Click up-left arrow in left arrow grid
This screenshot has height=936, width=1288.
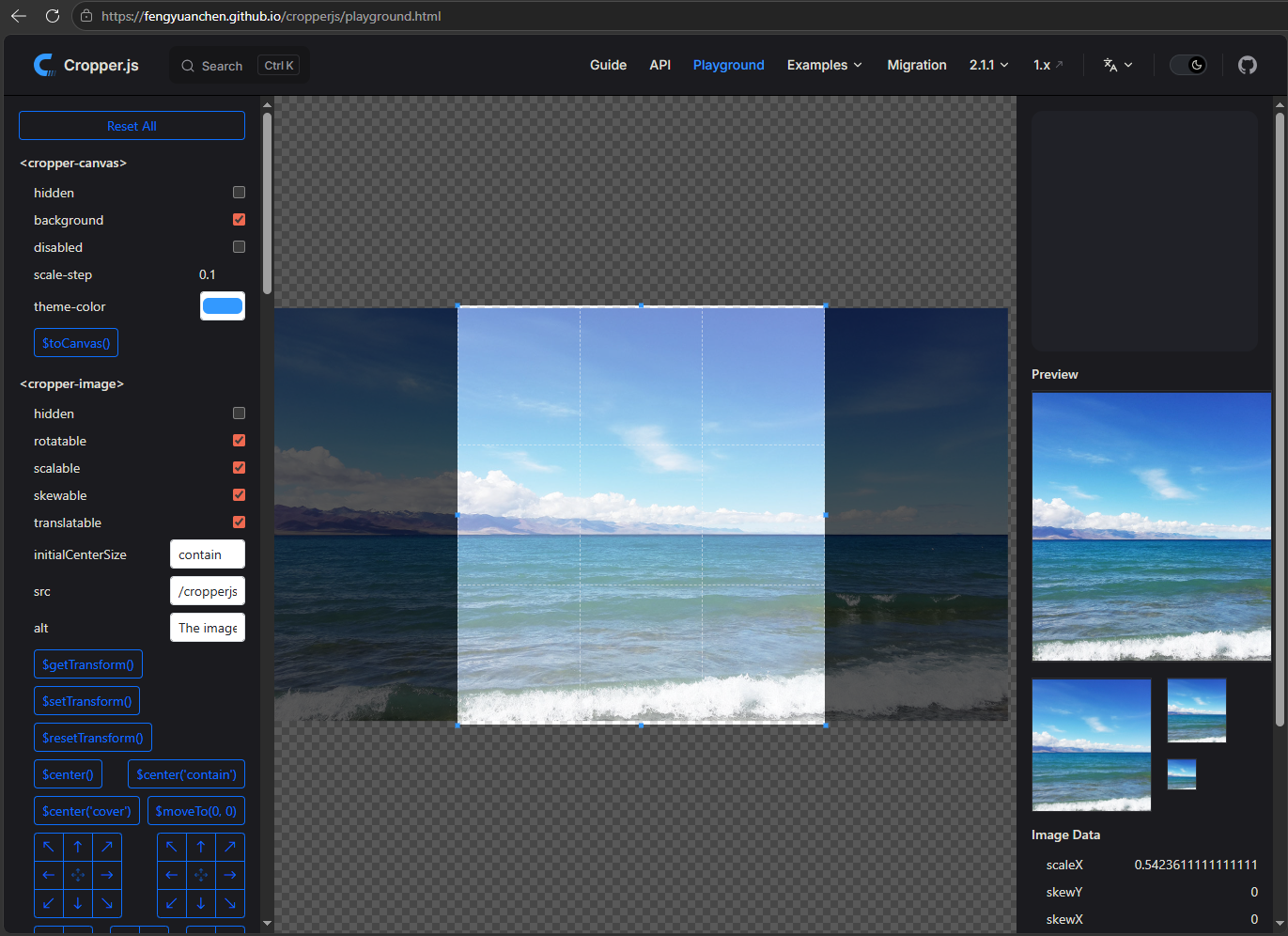pyautogui.click(x=49, y=847)
